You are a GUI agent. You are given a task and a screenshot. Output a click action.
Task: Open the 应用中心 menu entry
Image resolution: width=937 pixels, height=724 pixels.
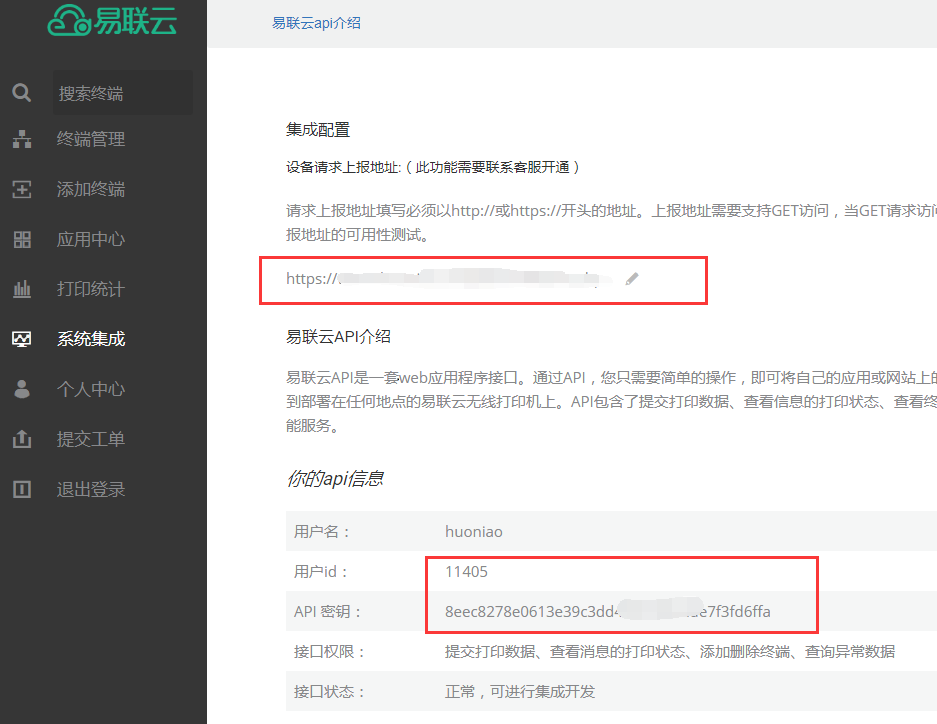(x=91, y=240)
